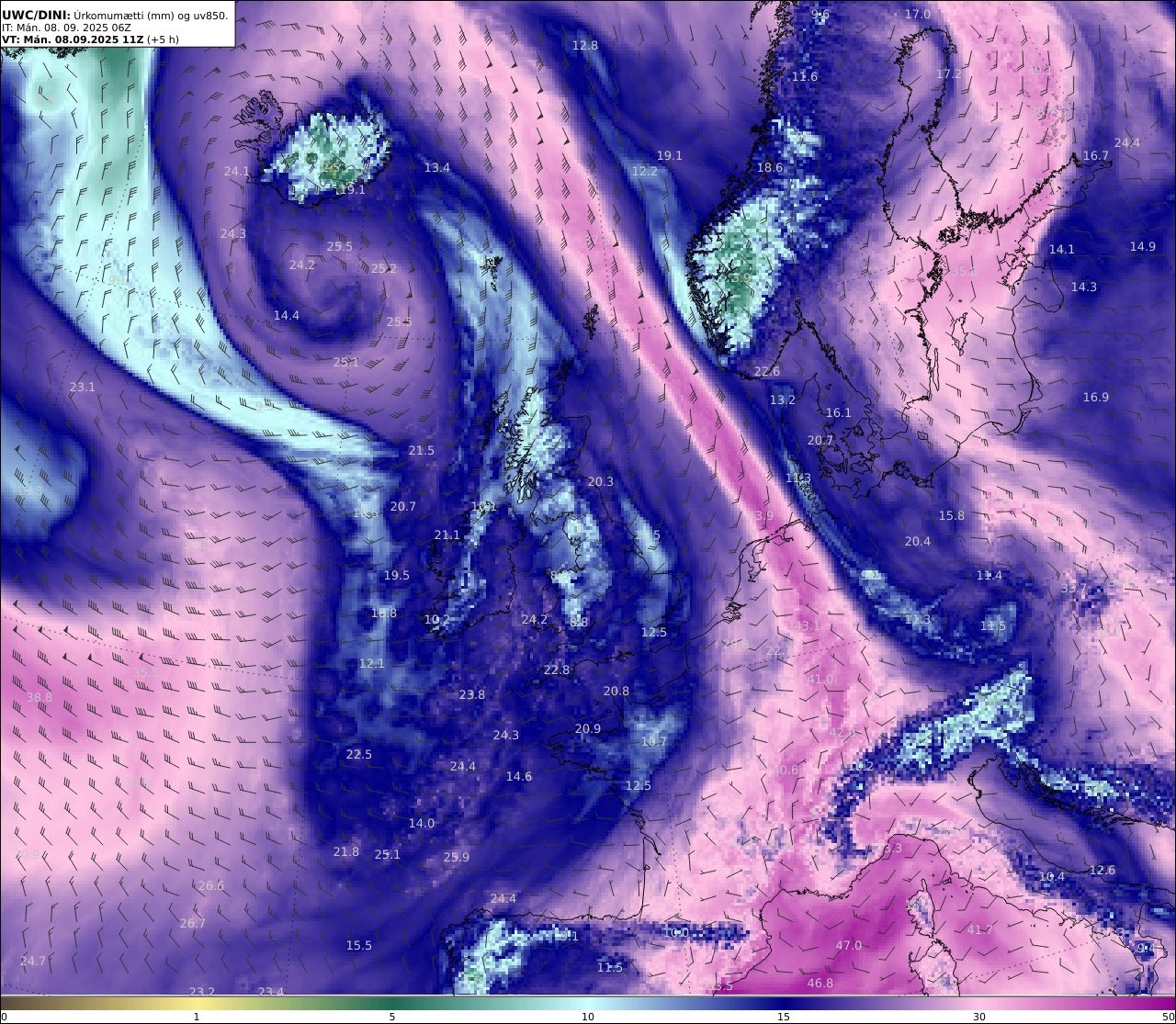This screenshot has height=1024, width=1176.
Task: Click the value 25.2 south of Iceland
Action: pos(384,268)
